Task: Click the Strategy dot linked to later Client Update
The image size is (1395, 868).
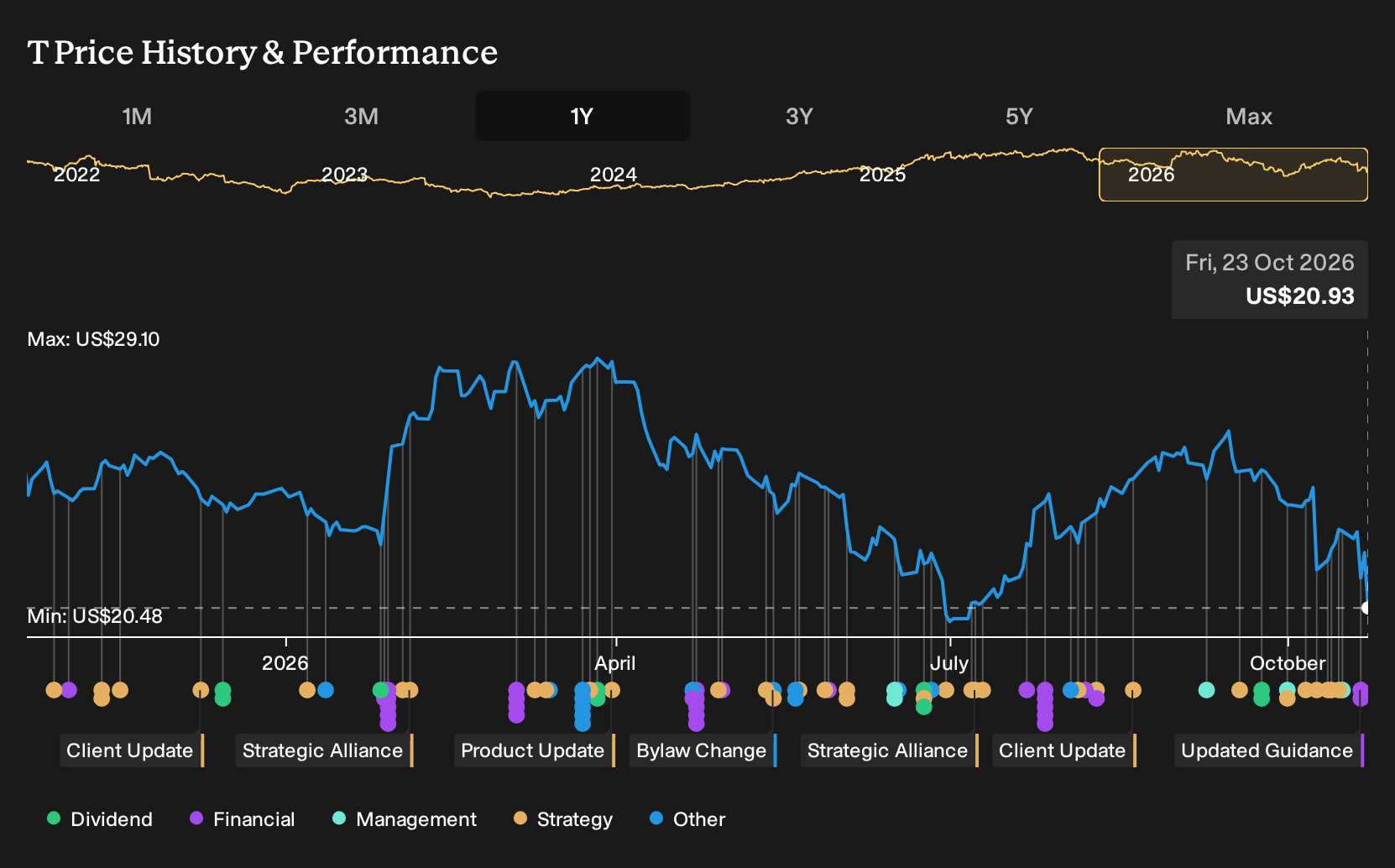Action: point(1133,690)
